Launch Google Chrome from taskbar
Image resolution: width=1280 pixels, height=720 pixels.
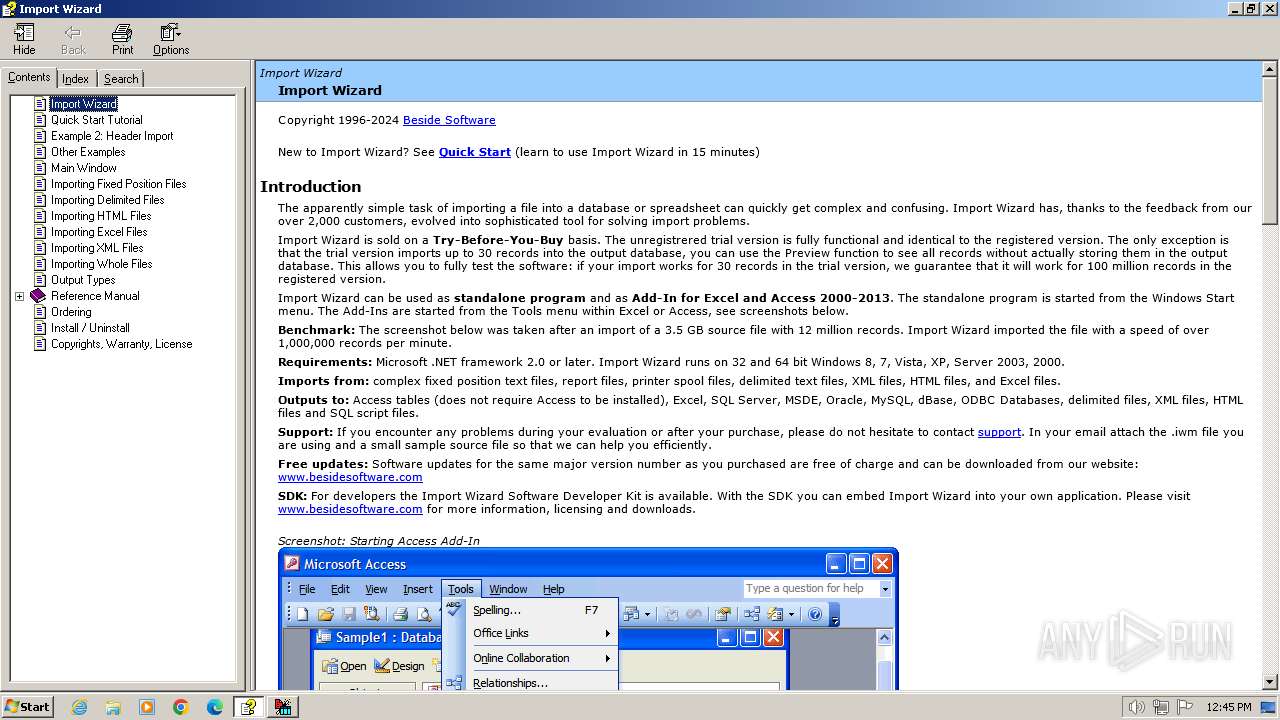[181, 707]
